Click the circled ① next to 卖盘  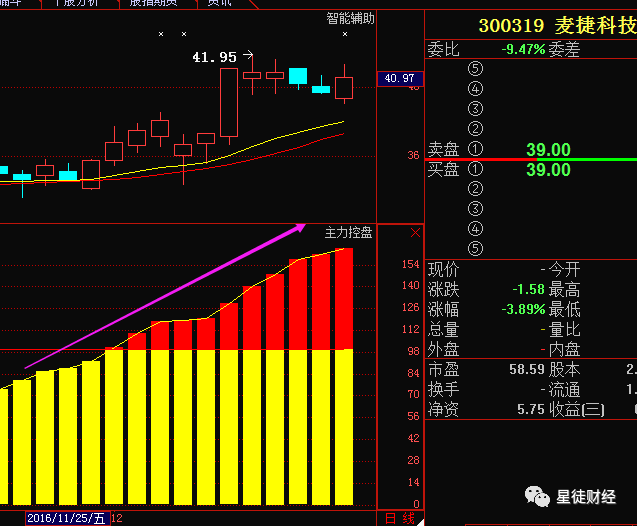[x=475, y=149]
